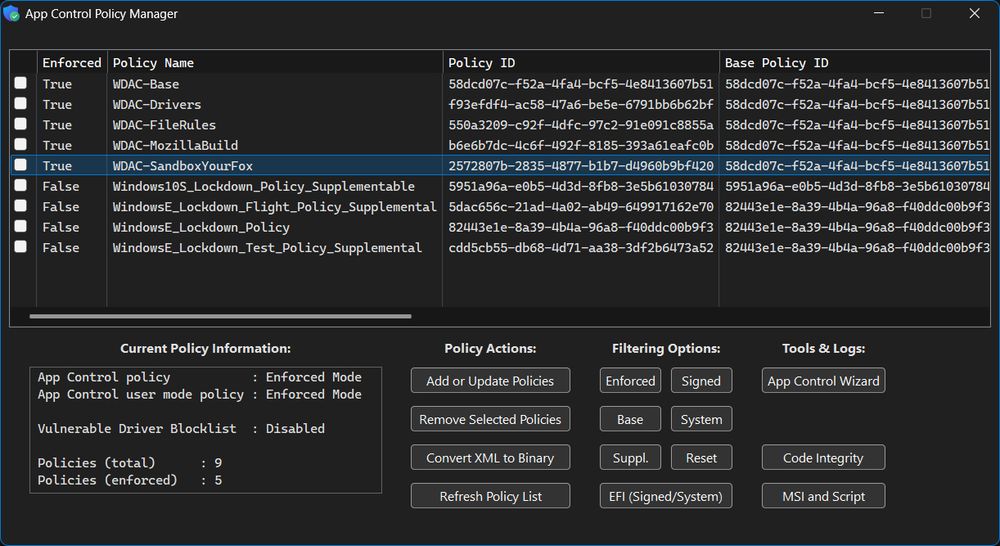Click the horizontal scrollbar of policy table

220,316
